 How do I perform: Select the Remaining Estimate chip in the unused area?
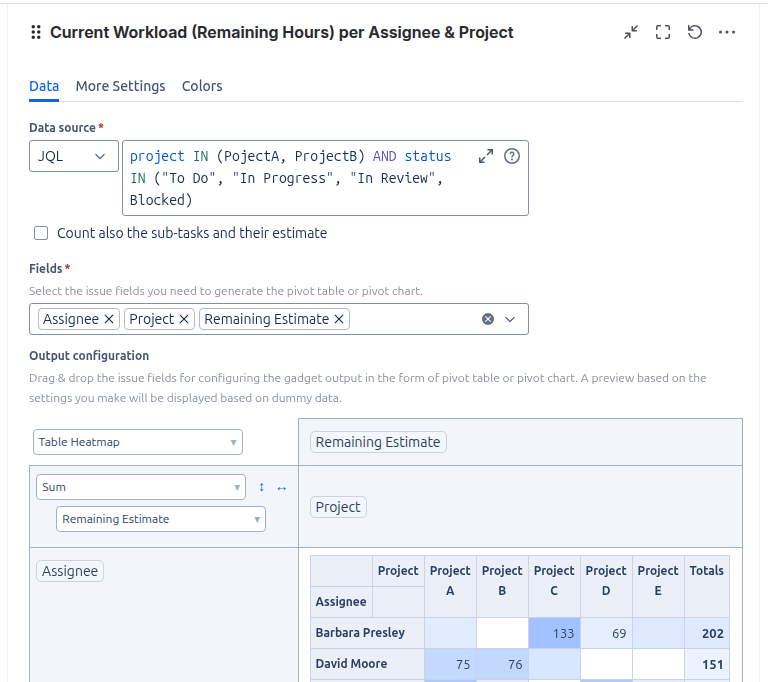tap(378, 442)
